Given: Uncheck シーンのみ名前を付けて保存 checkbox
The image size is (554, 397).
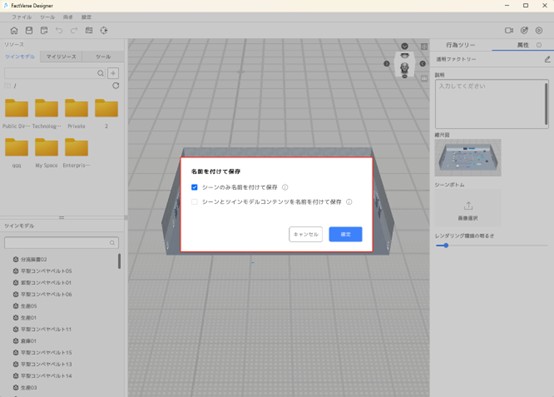Looking at the screenshot, I should pos(194,187).
